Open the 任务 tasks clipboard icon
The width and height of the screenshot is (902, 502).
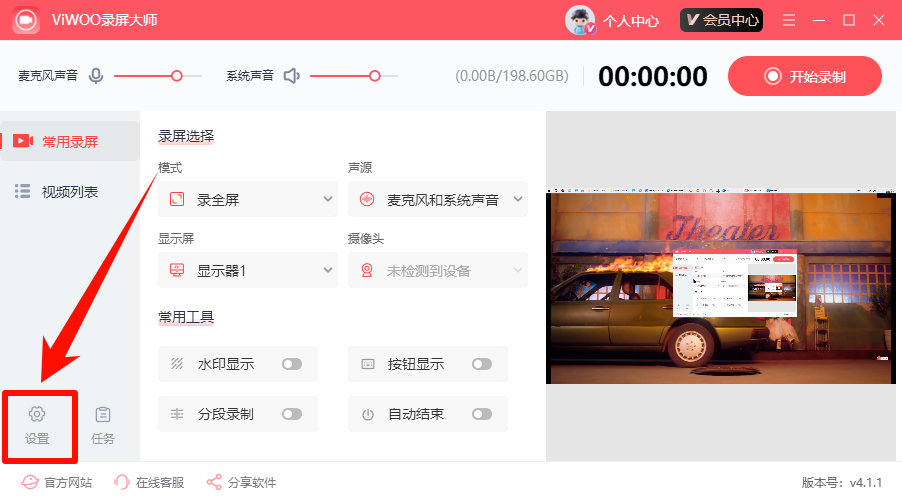[x=103, y=414]
